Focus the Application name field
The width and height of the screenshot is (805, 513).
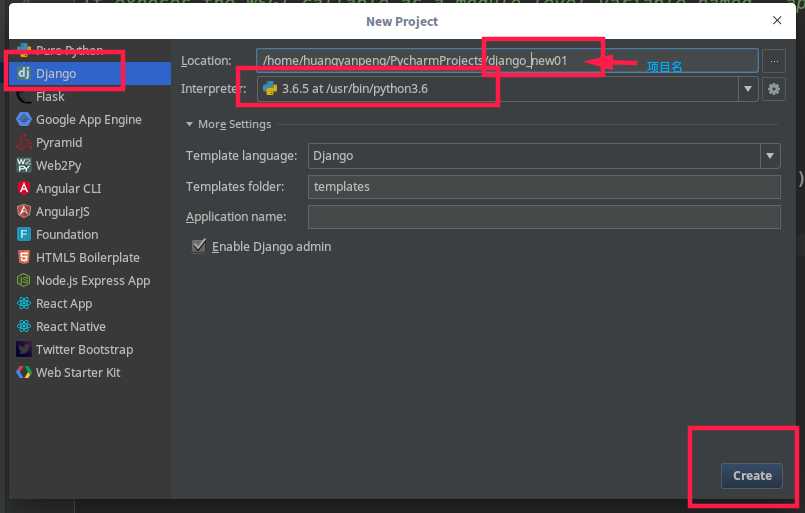[x=544, y=217]
